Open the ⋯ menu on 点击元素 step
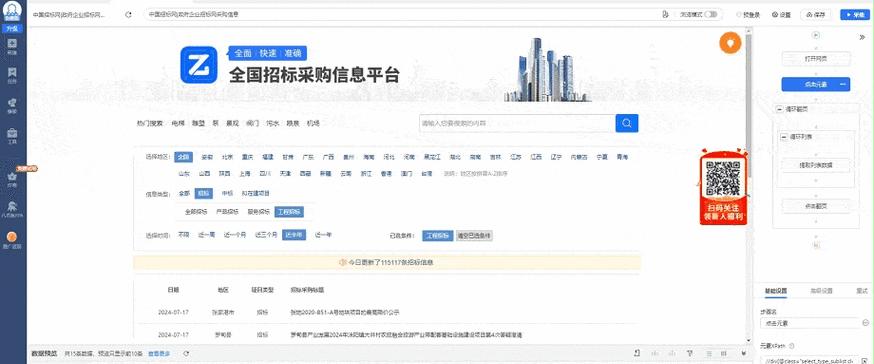This screenshot has height=364, width=874. click(x=843, y=85)
